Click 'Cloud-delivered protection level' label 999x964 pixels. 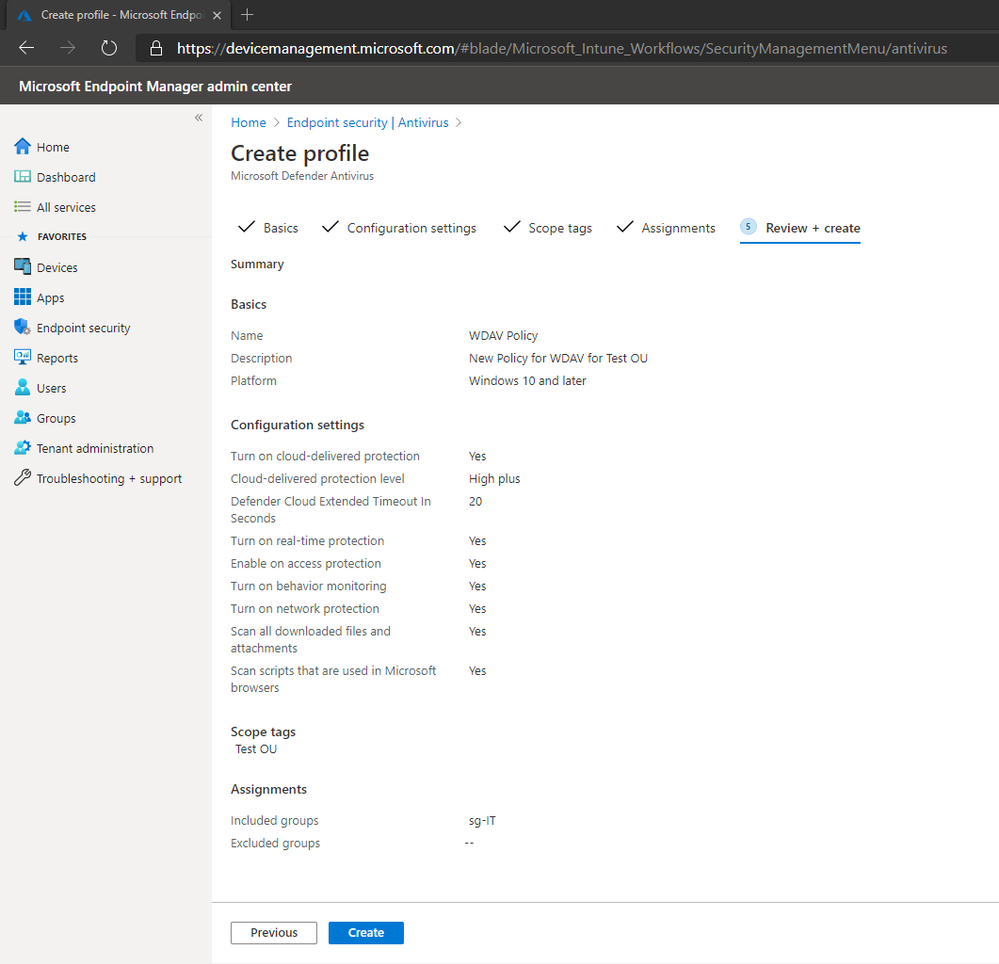point(317,478)
